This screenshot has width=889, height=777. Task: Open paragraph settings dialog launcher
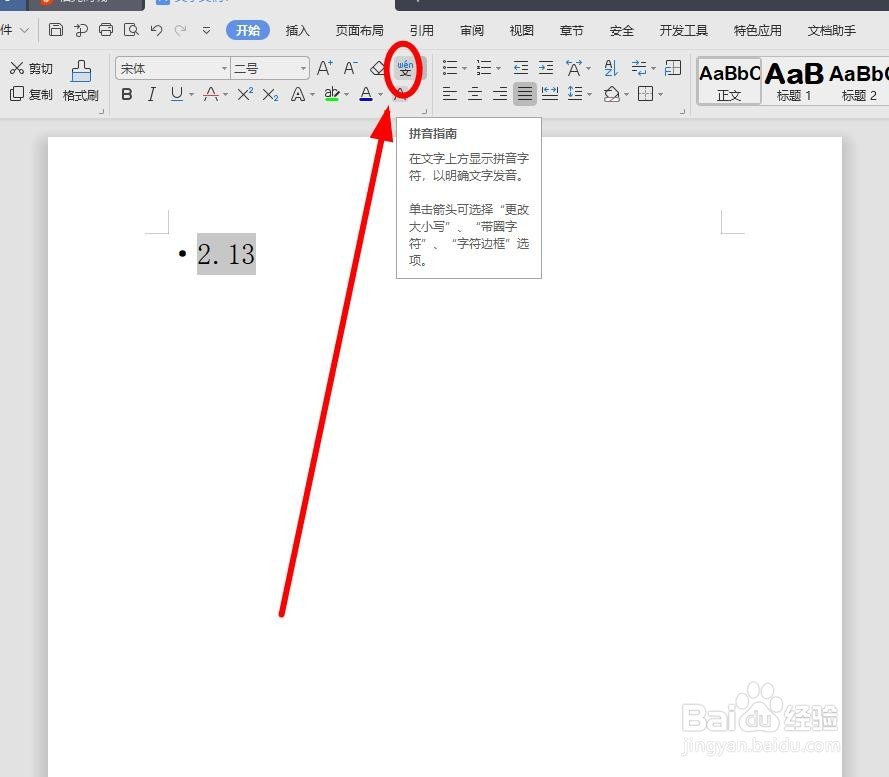coord(683,112)
